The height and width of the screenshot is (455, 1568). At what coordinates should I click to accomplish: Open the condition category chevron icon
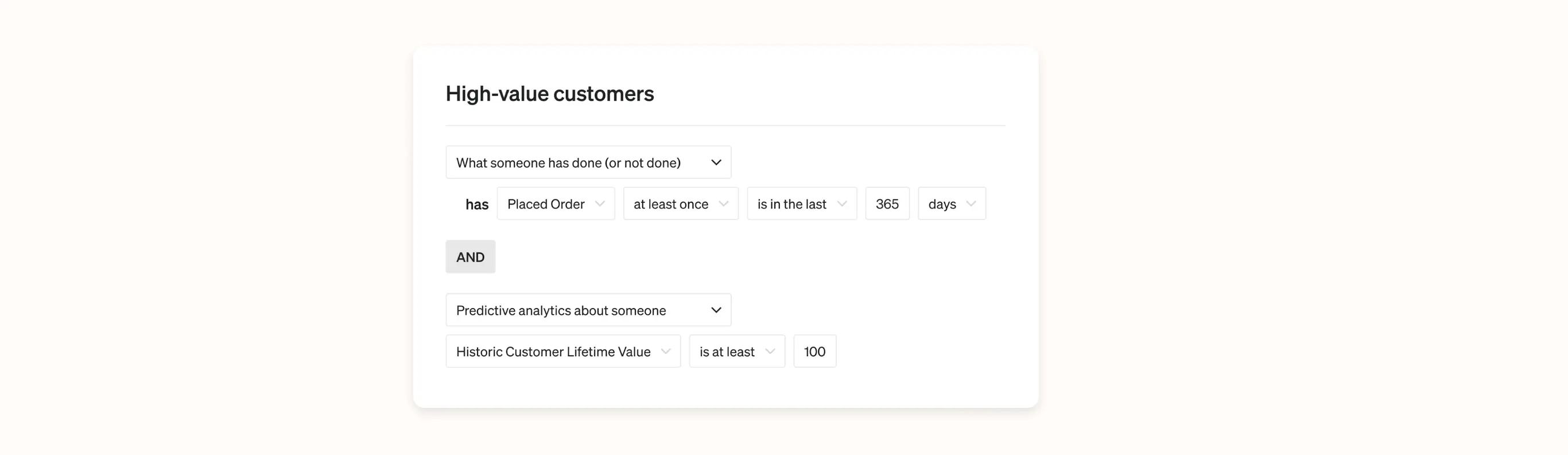point(717,162)
